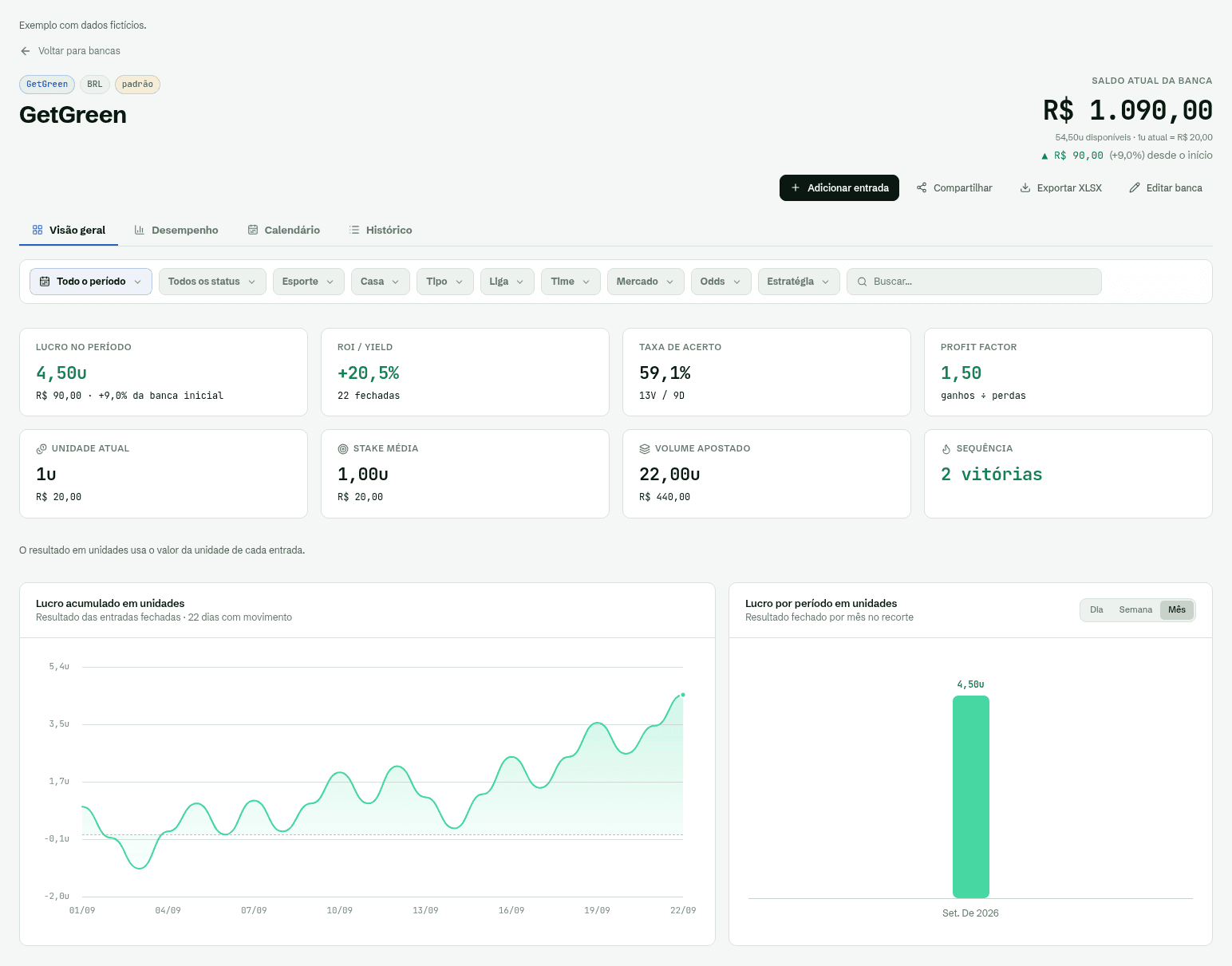Expand the Time filter

tap(571, 282)
